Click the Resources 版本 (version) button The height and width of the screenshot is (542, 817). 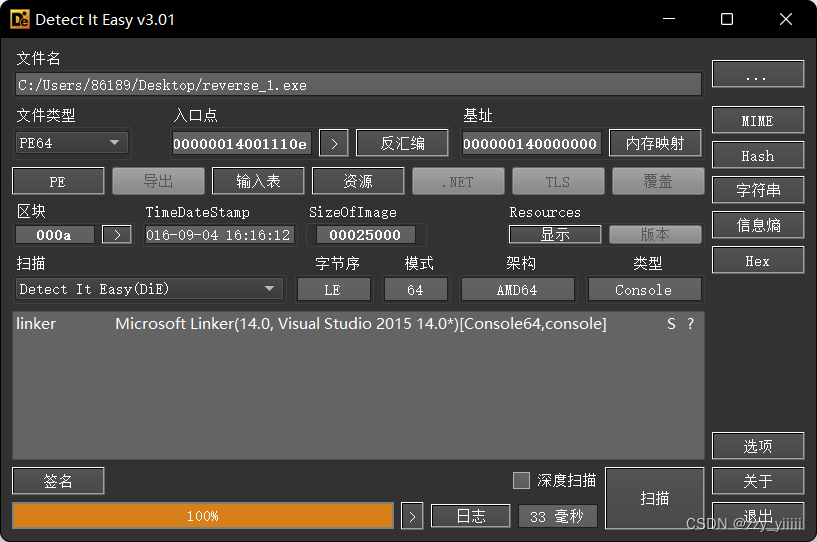point(655,234)
